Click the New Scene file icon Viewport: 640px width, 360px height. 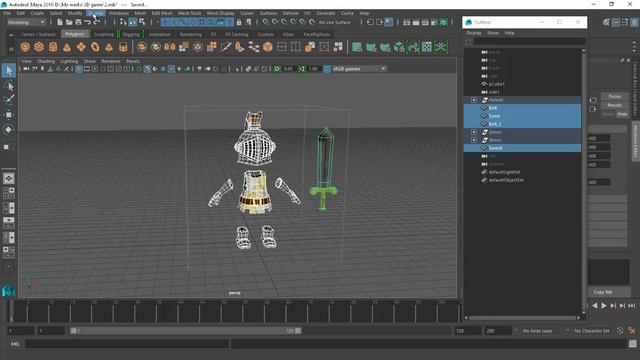click(x=60, y=22)
